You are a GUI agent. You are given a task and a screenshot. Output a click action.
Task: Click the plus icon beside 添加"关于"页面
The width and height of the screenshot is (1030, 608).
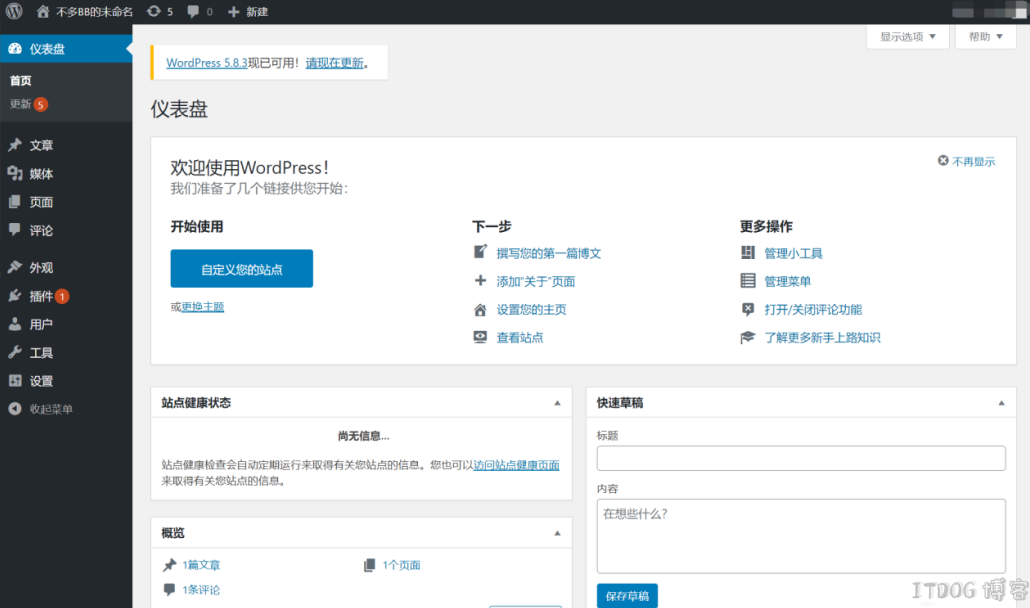point(480,281)
